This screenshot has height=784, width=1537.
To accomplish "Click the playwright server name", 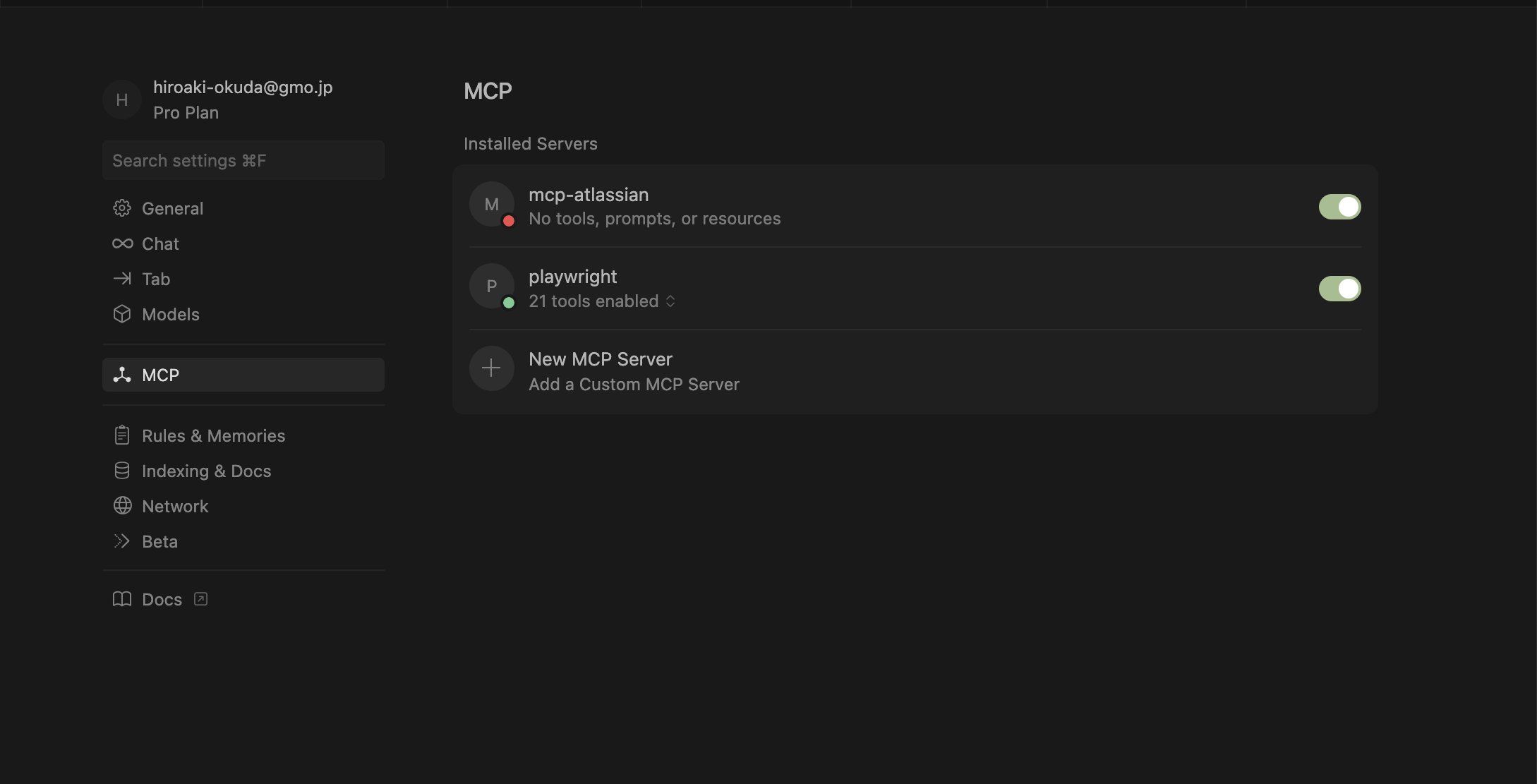I will pyautogui.click(x=572, y=277).
